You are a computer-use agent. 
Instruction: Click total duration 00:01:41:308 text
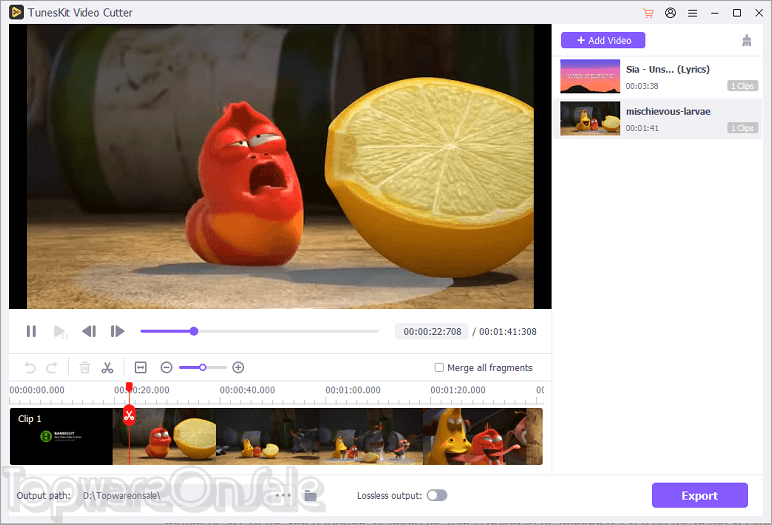[x=508, y=331]
